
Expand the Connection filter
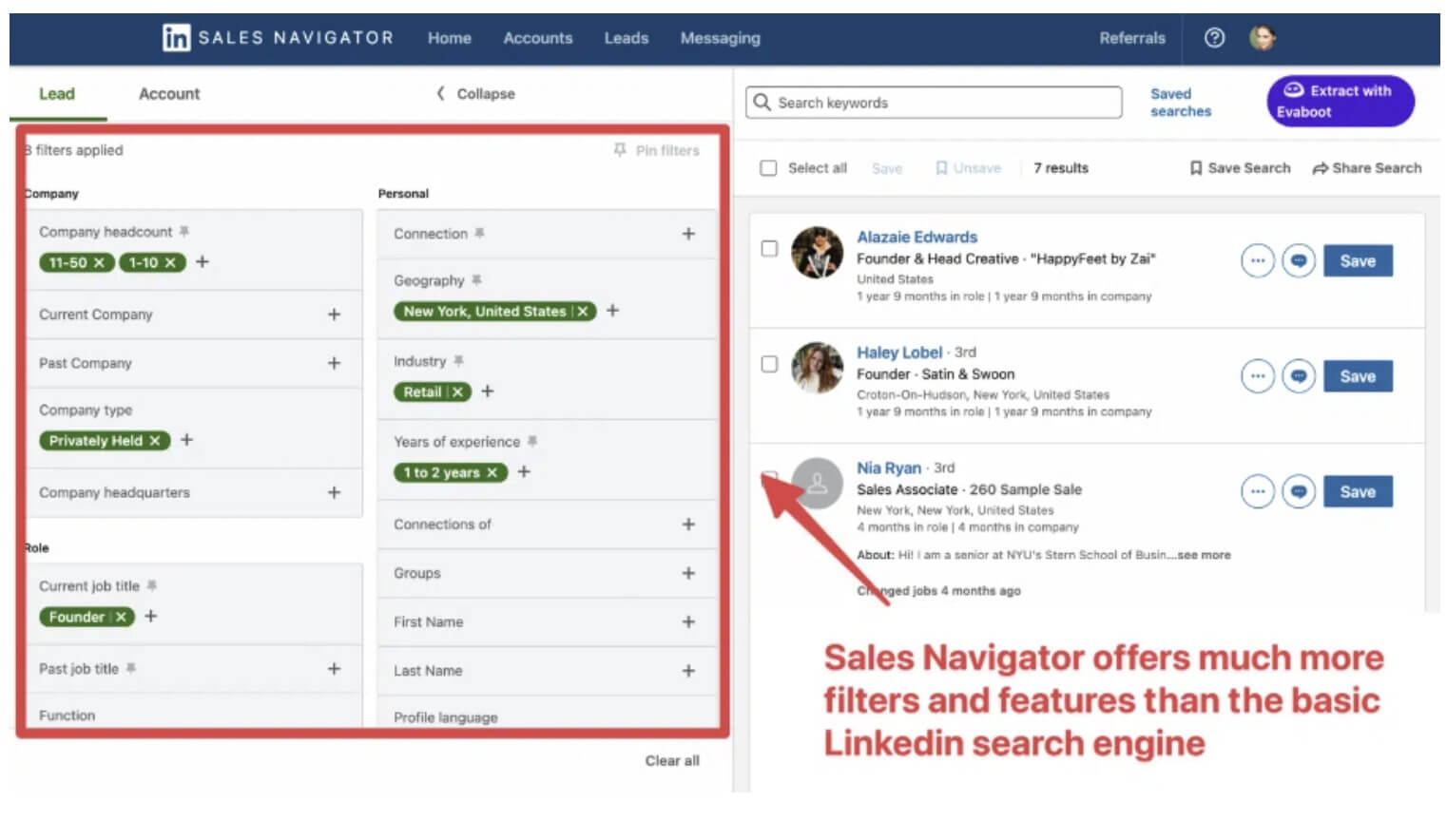pos(688,234)
